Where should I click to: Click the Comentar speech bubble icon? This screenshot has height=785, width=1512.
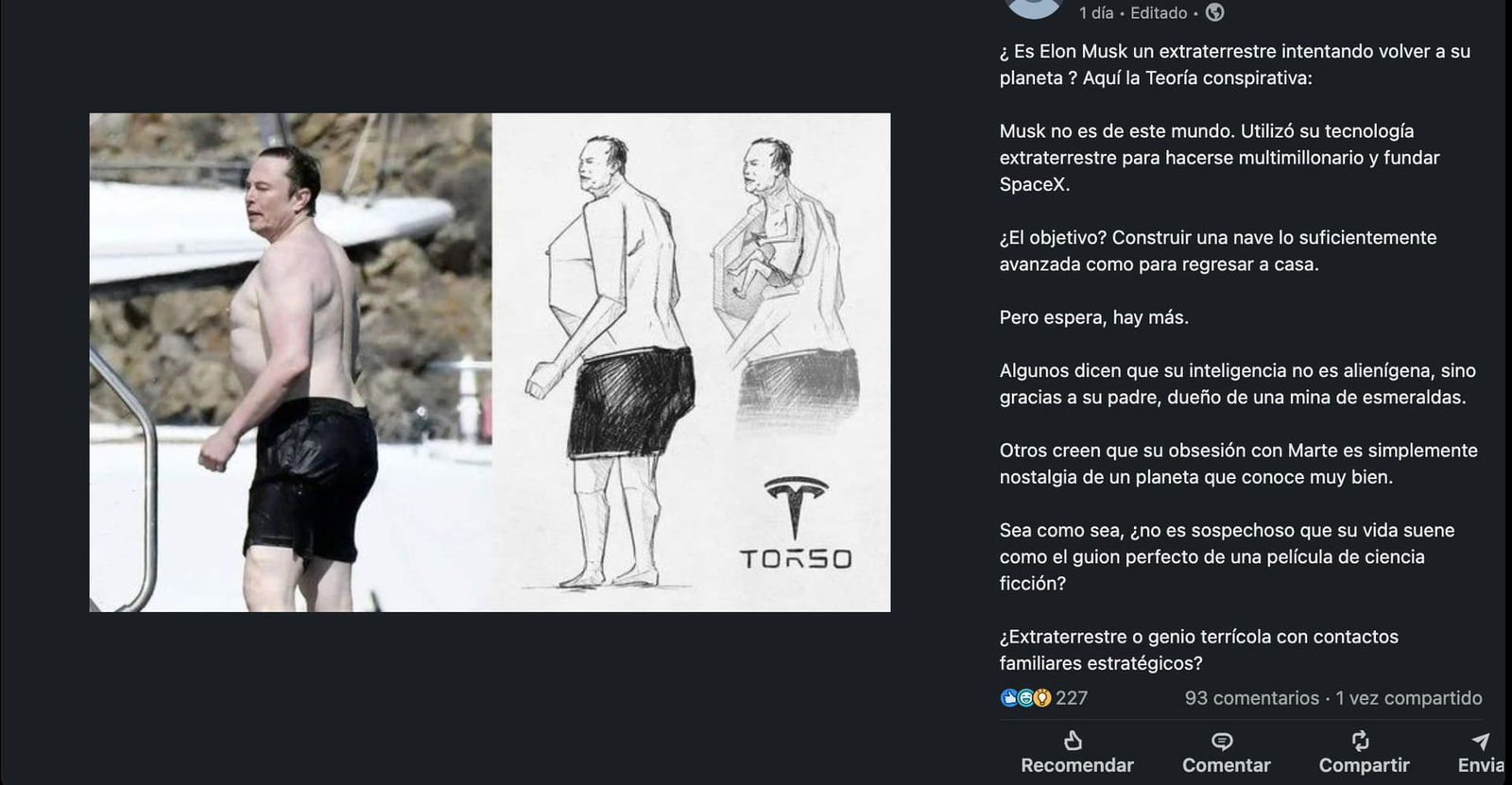coord(1222,741)
